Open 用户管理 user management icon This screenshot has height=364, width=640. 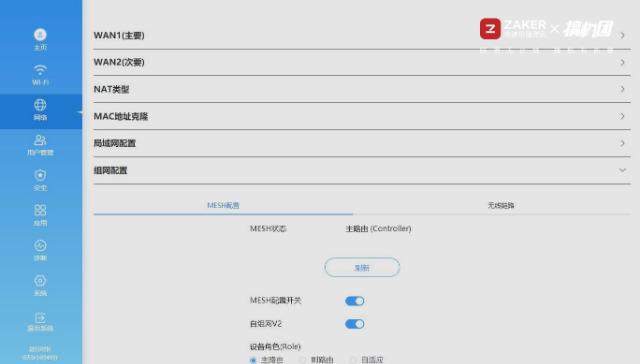[x=40, y=140]
